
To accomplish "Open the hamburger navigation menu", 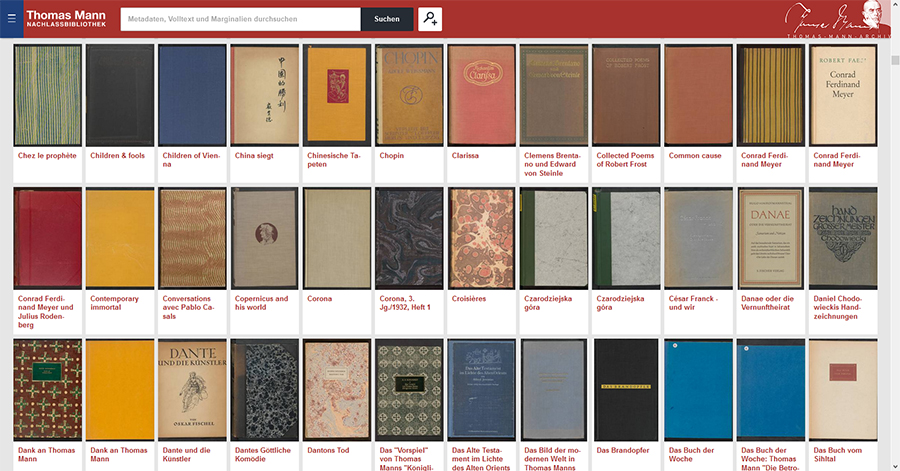I will coord(11,19).
